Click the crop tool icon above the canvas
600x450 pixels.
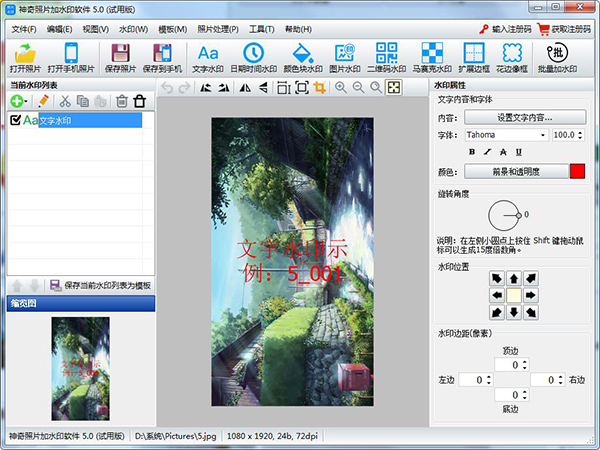point(320,88)
